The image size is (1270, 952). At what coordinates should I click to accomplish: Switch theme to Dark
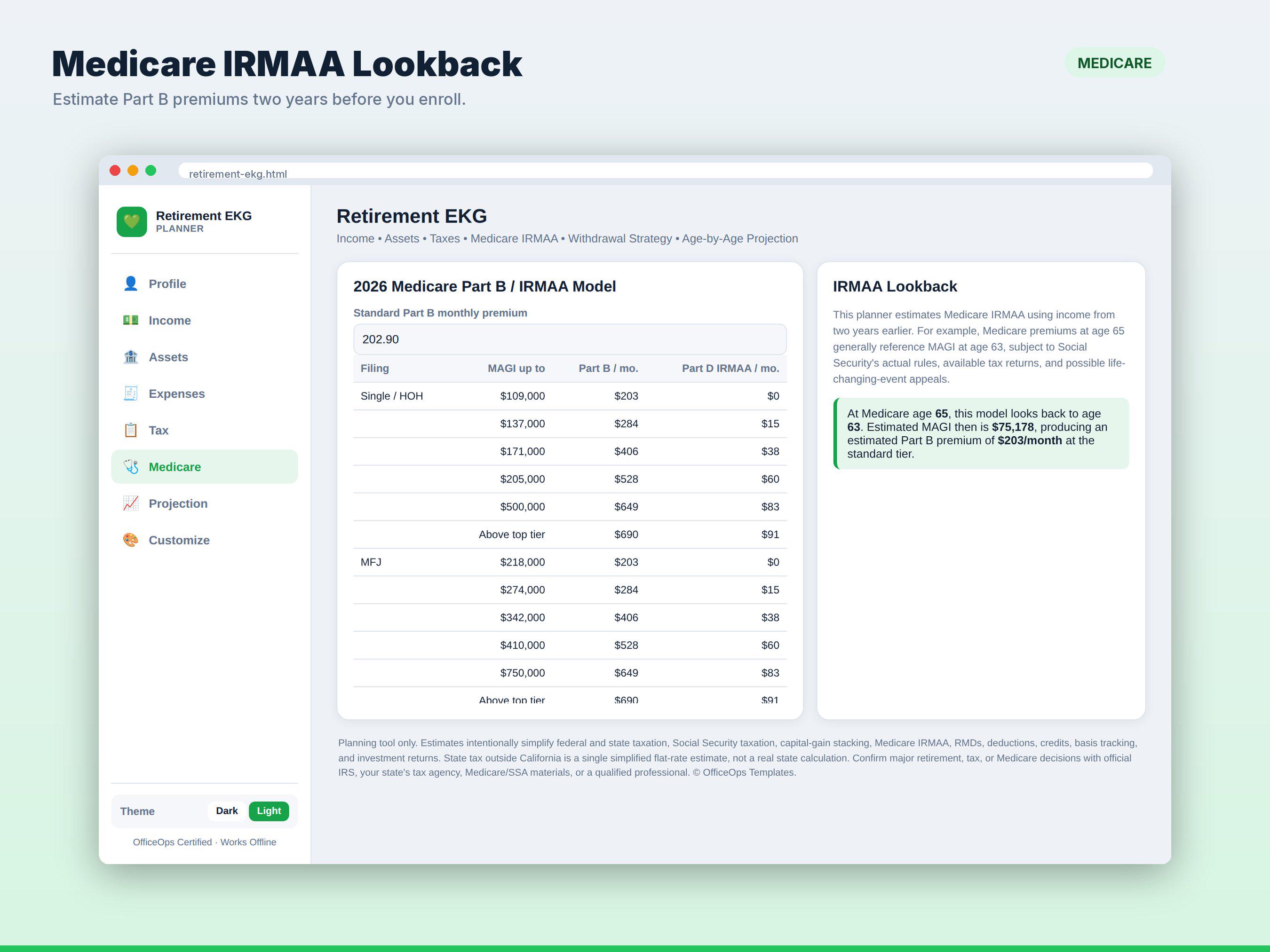(x=227, y=811)
